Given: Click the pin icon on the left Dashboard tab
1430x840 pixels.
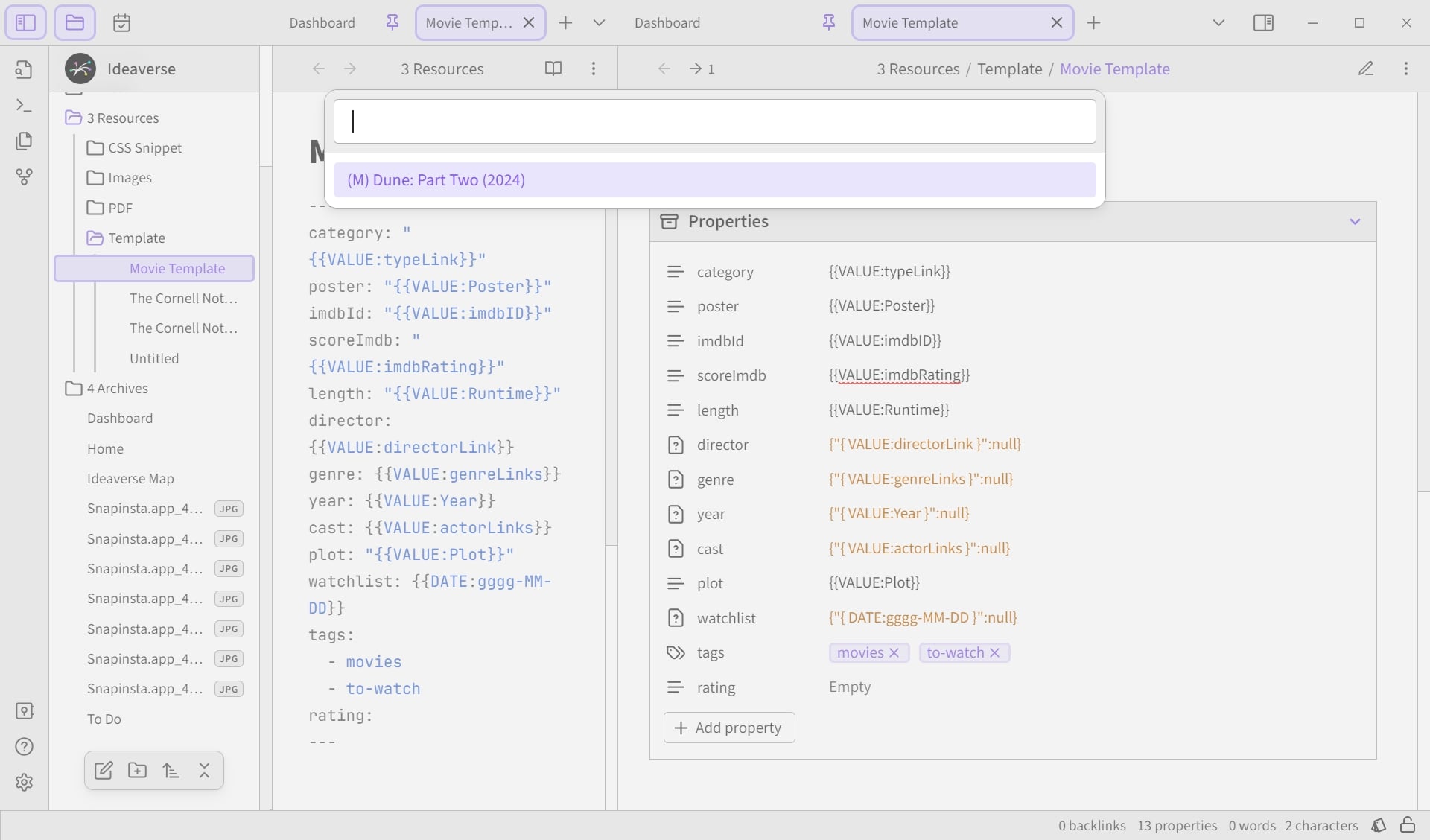Looking at the screenshot, I should [392, 22].
